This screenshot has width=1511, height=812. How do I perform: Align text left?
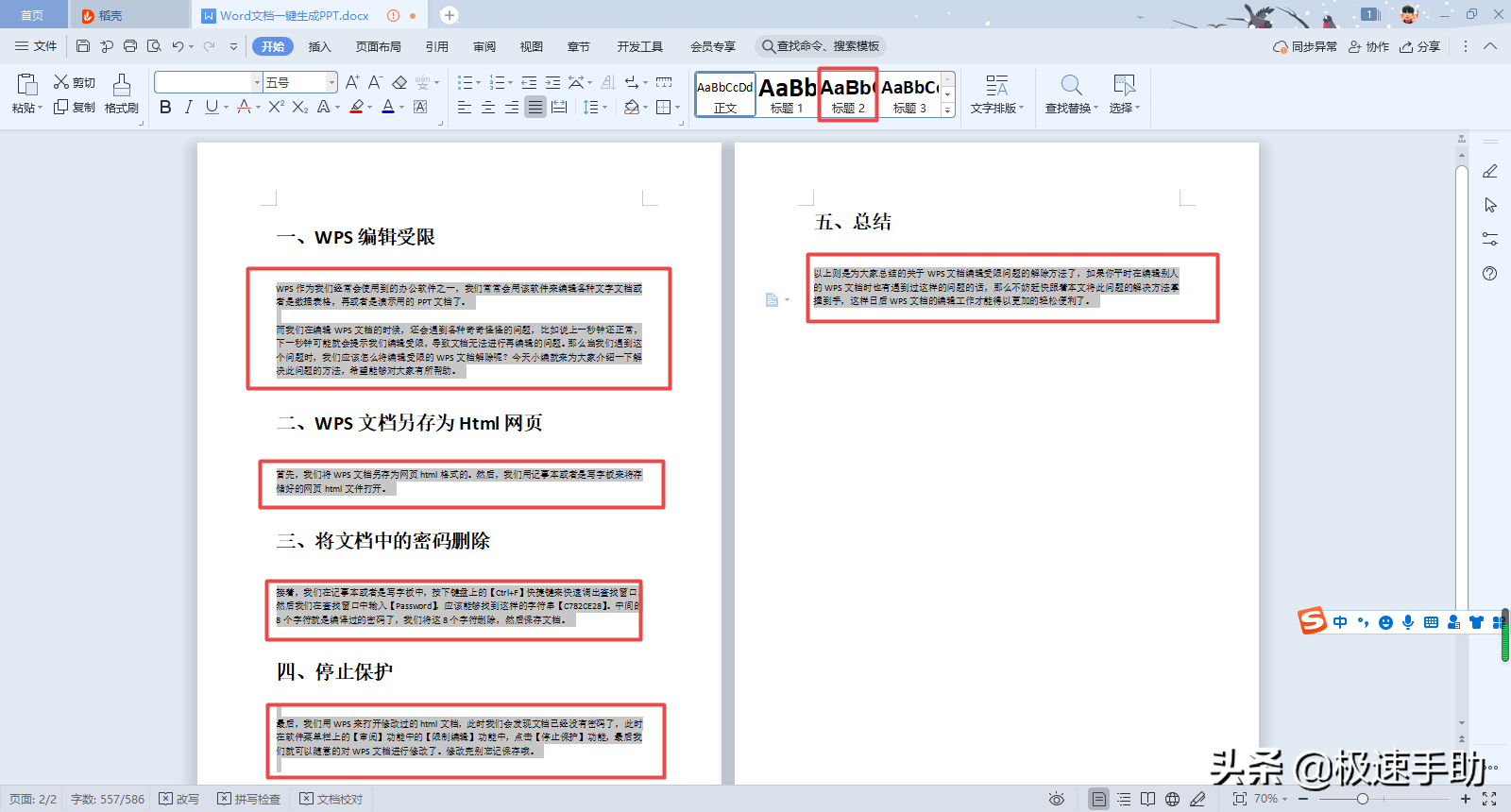coord(465,107)
